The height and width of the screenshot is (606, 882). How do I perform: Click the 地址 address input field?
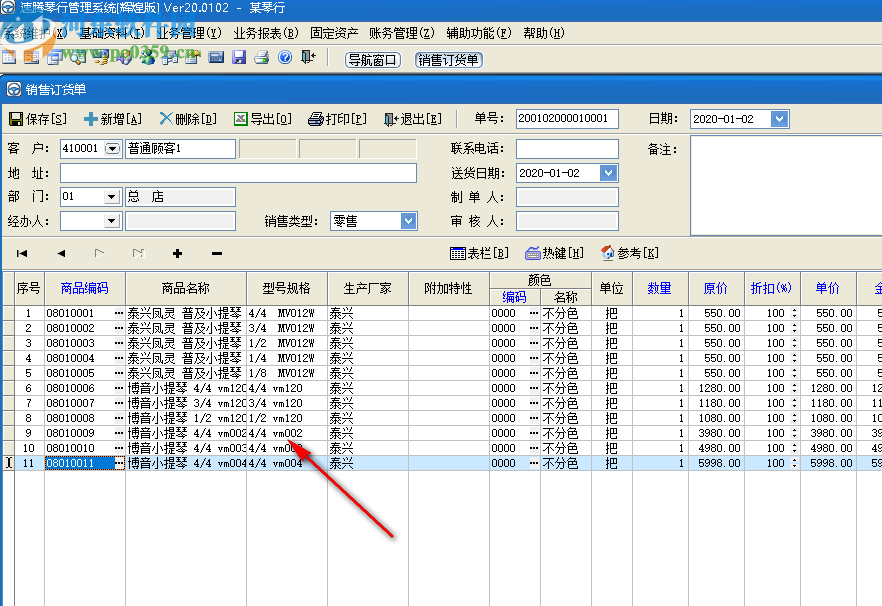[238, 173]
